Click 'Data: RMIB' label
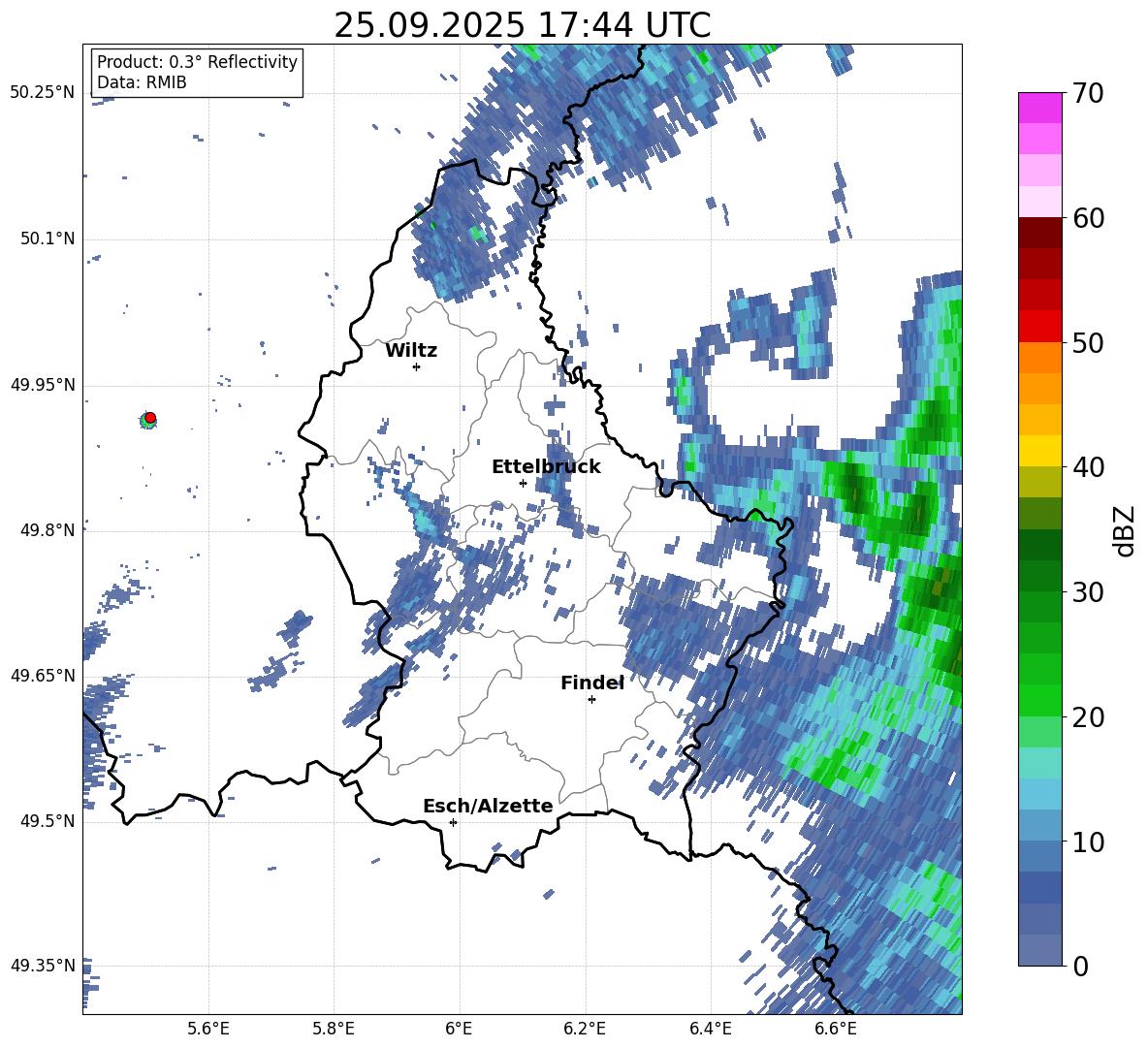Viewport: 1148px width, 1048px height. (x=142, y=82)
